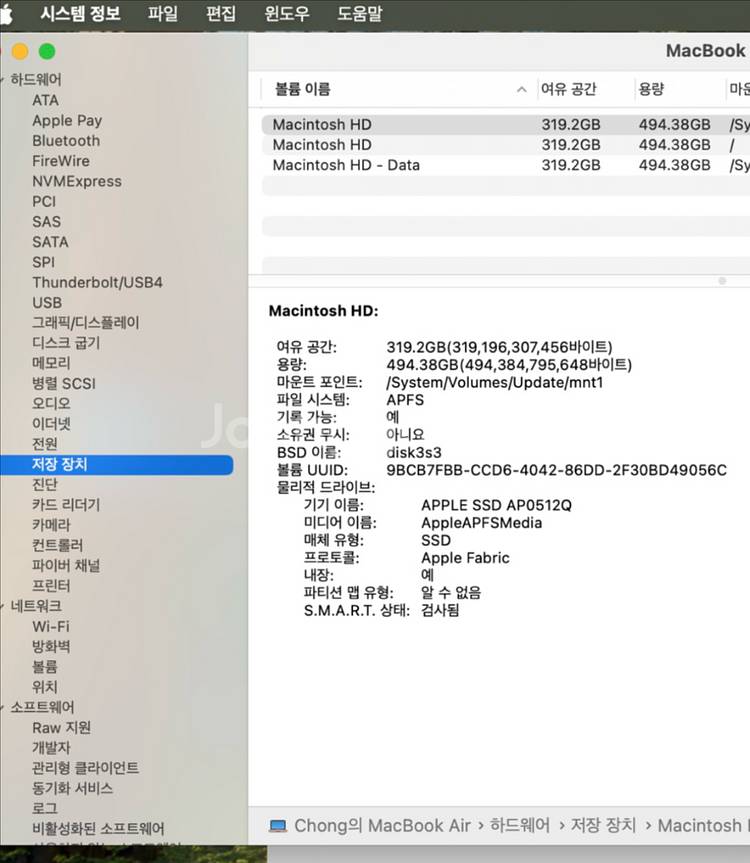Select 관리형 클라이언트 under 소프트웨어
The height and width of the screenshot is (863, 750).
coord(85,768)
